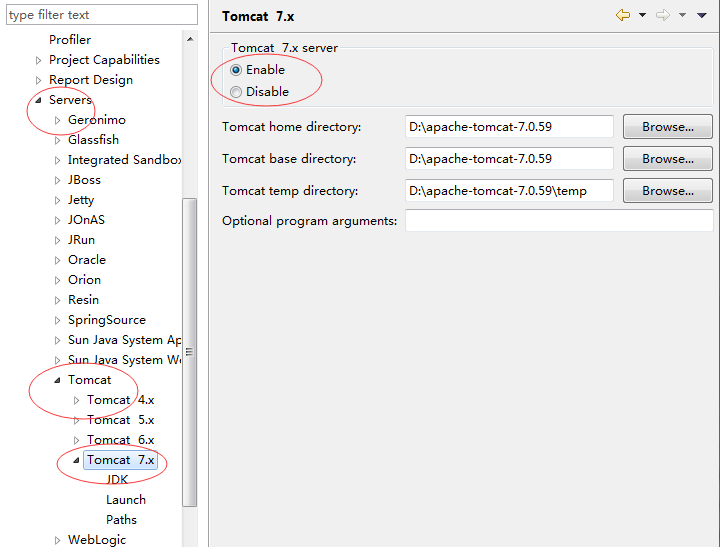
Task: Collapse the Servers node
Action: (39, 100)
